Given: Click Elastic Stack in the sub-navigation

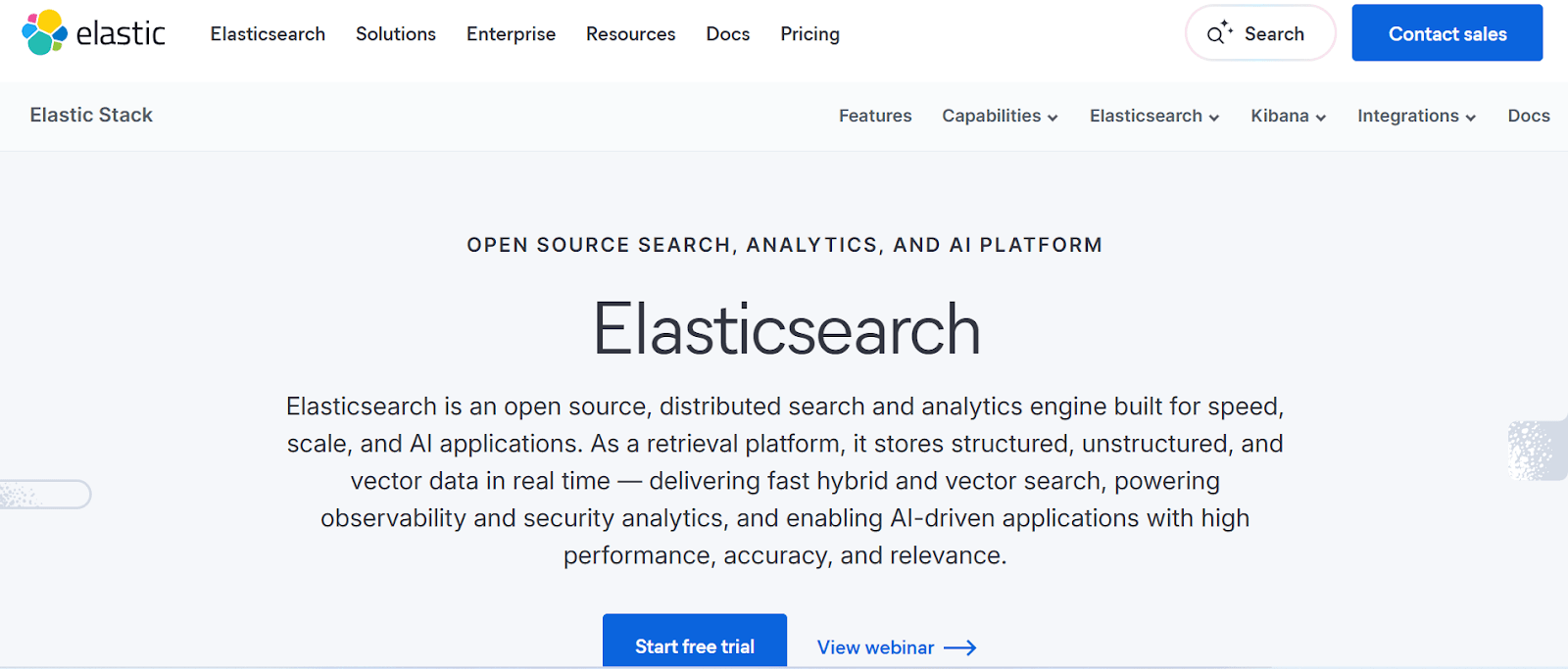Looking at the screenshot, I should pos(91,115).
